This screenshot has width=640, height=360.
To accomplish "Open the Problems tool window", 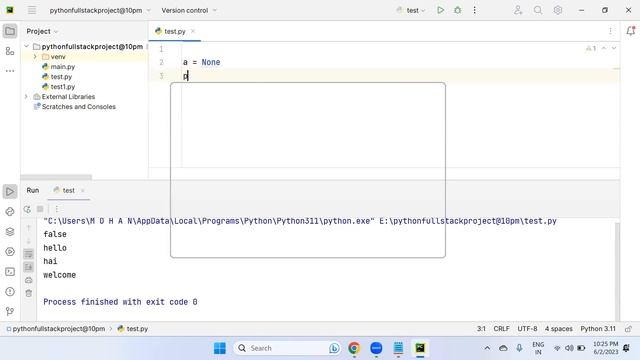I will (10, 291).
